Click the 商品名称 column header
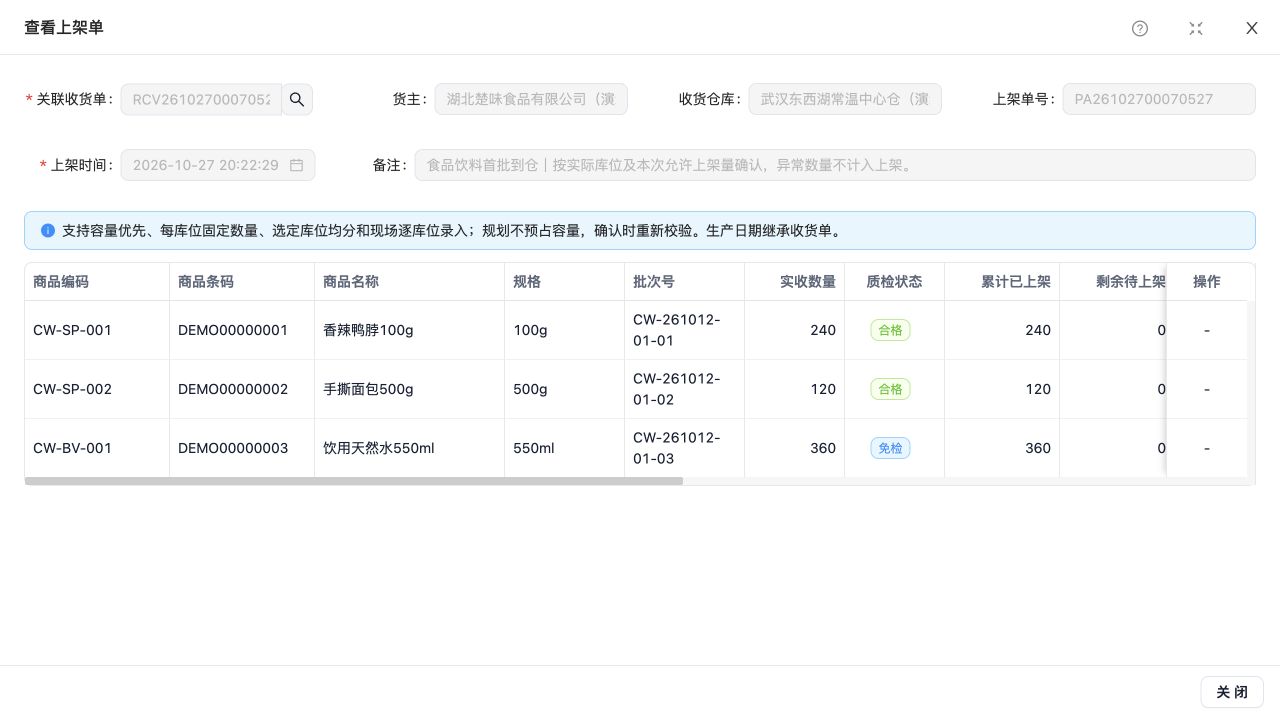 pyautogui.click(x=410, y=282)
